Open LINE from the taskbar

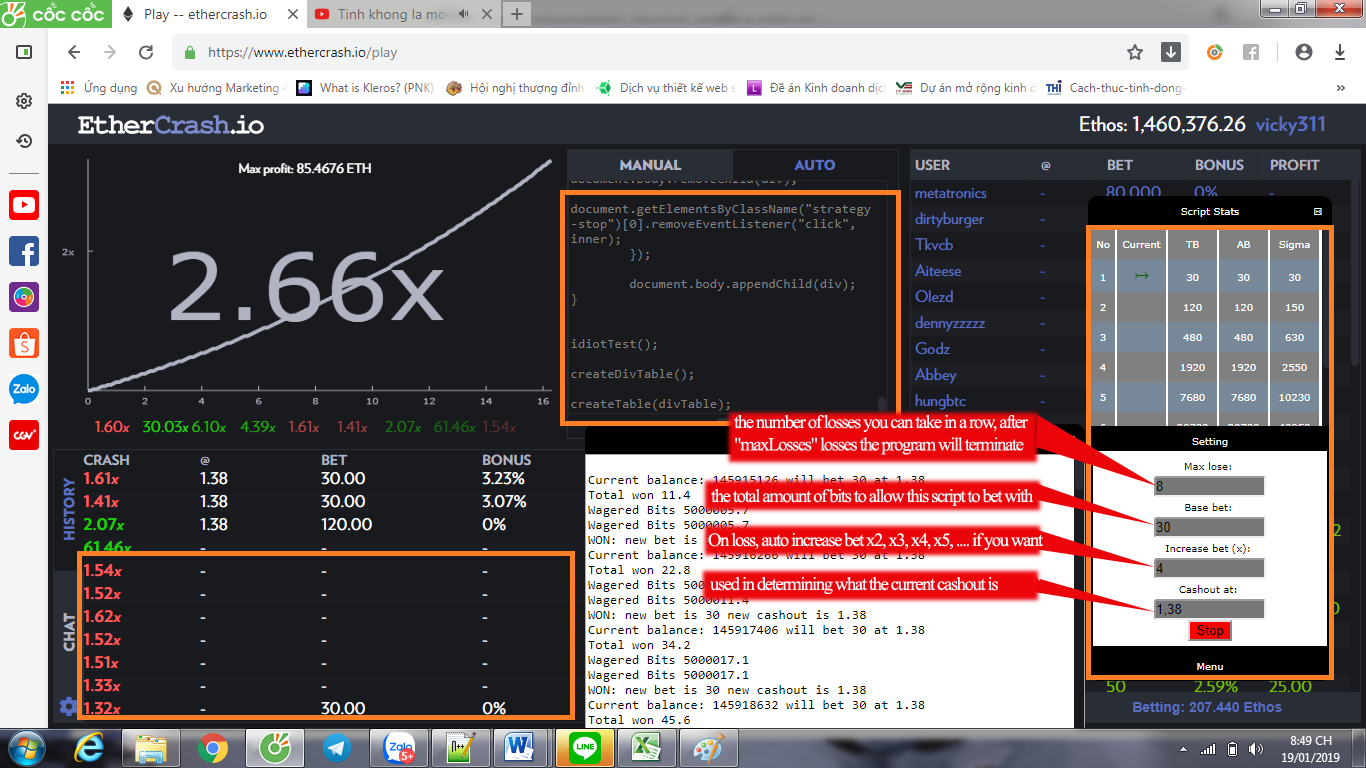pos(584,748)
